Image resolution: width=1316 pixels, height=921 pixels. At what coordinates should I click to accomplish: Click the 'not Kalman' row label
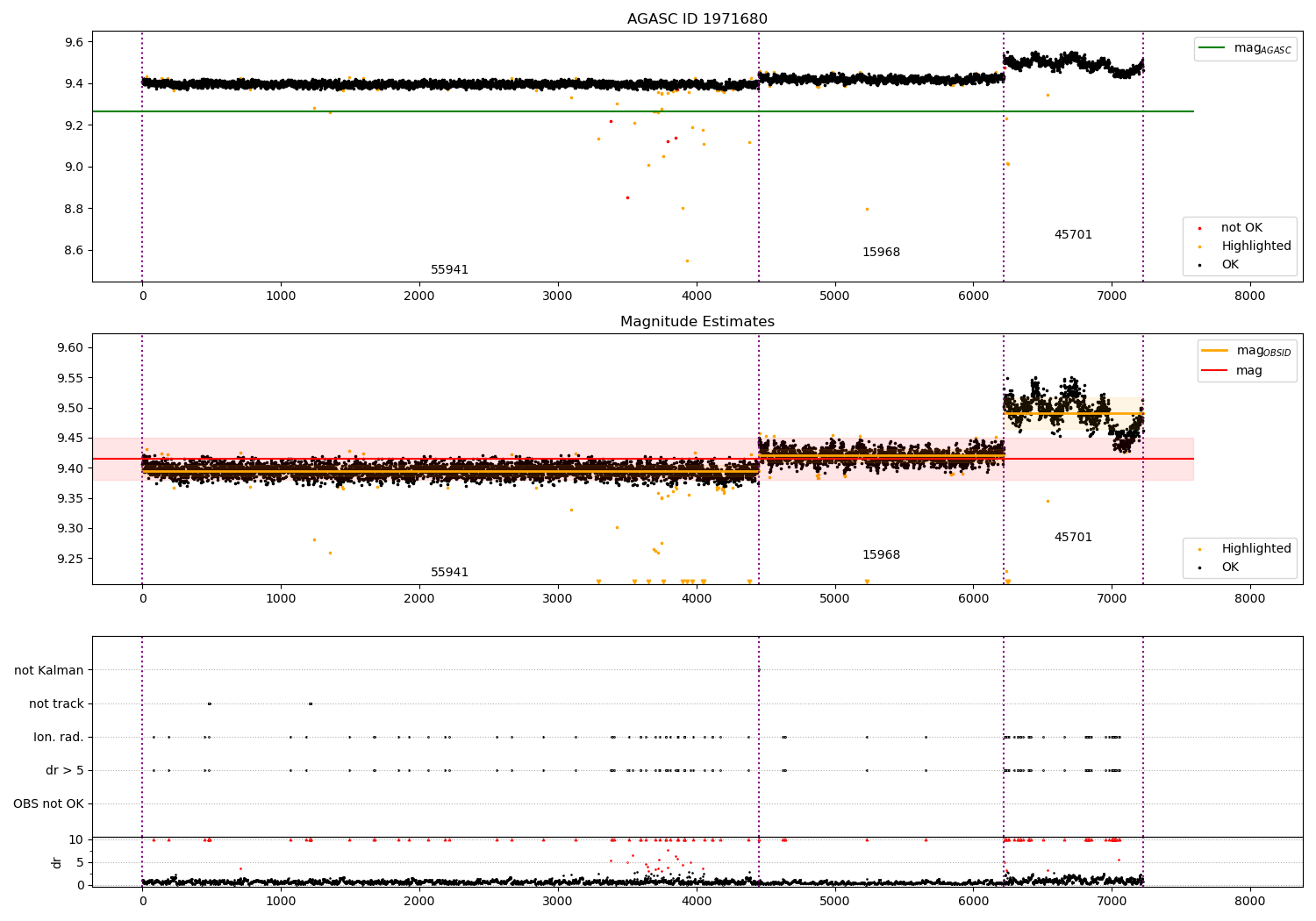(x=49, y=671)
